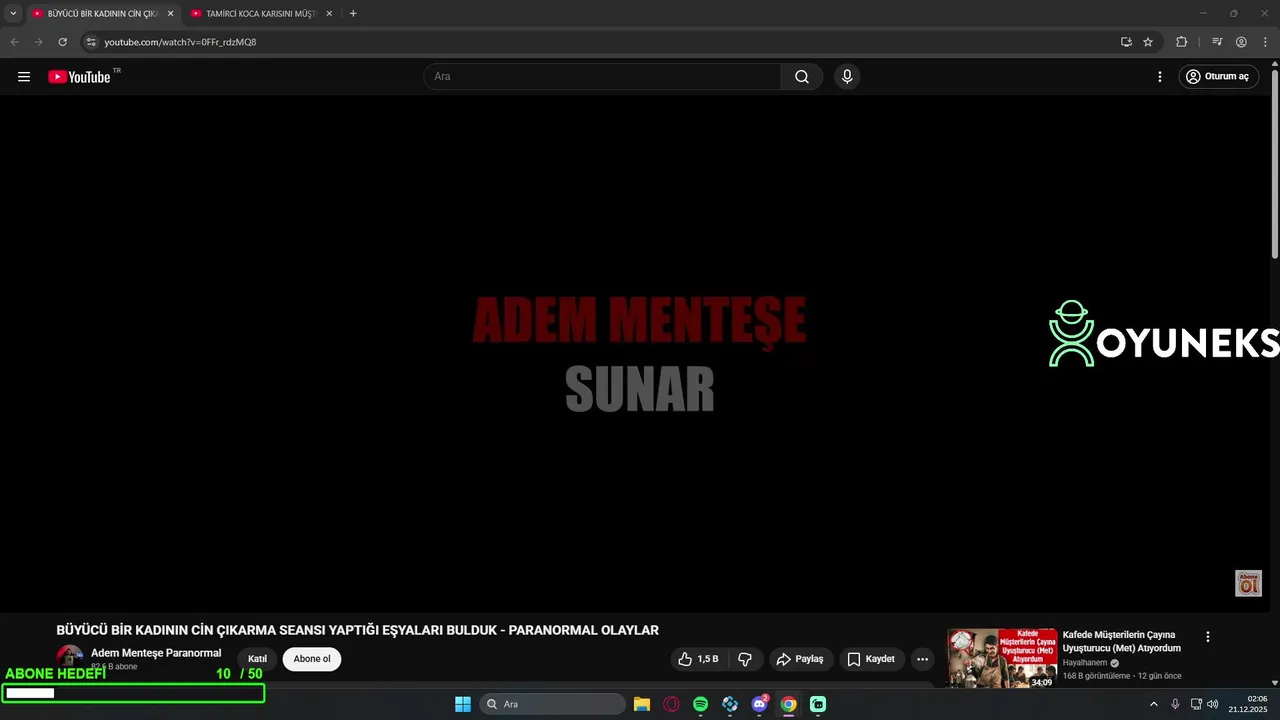
Task: Click the Windows taskbar Ara search box
Action: [553, 704]
